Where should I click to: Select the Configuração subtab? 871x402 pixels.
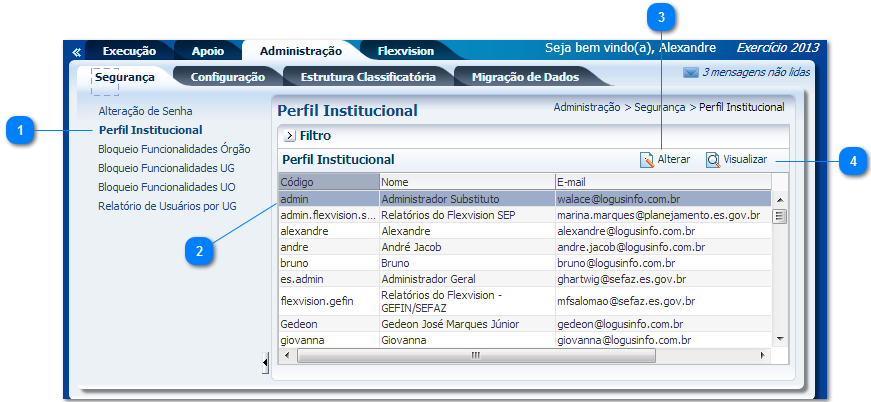[x=227, y=76]
